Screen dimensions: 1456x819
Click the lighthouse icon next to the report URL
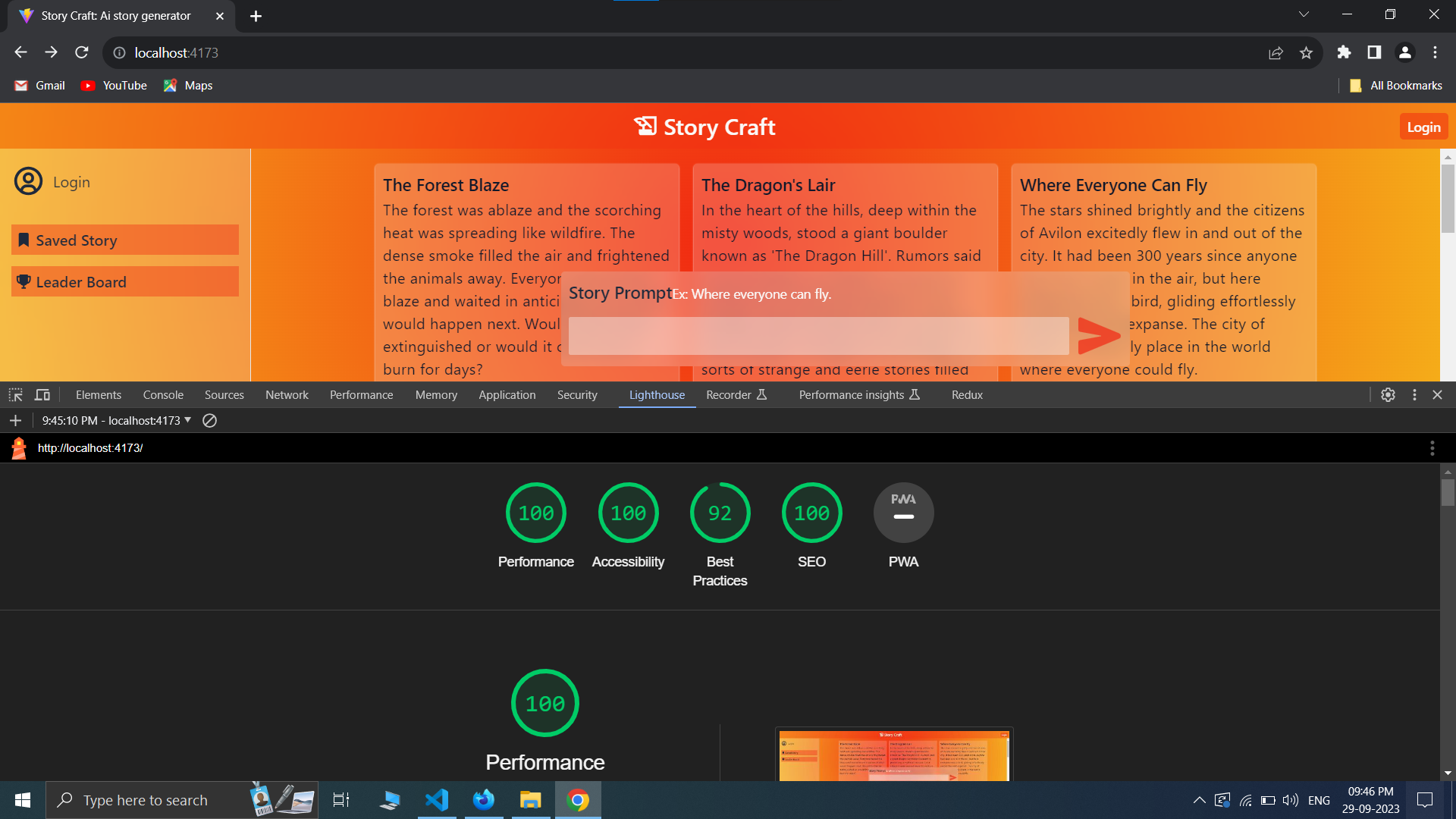click(x=18, y=447)
